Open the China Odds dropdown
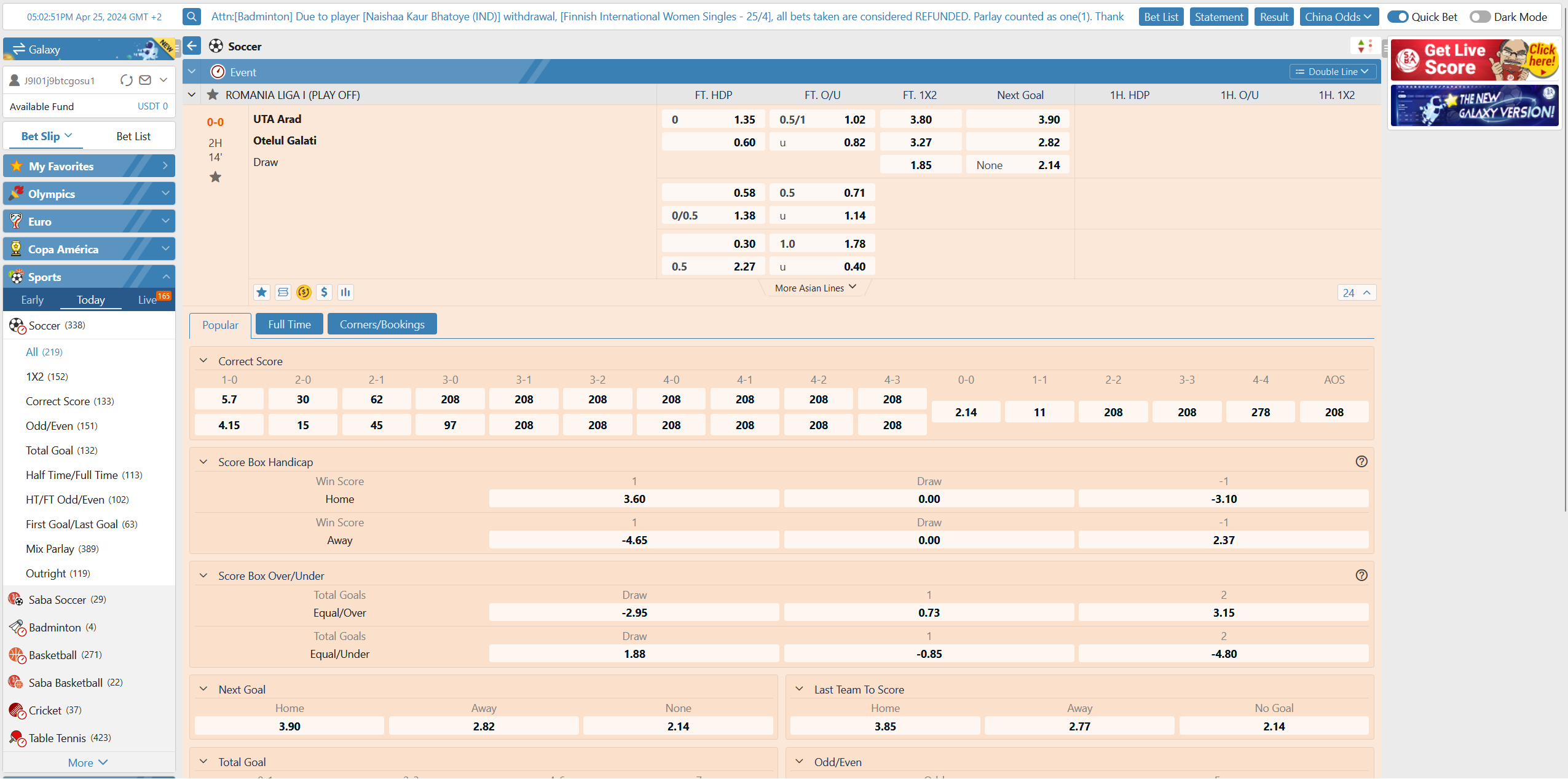The height and width of the screenshot is (779, 1568). (x=1338, y=17)
